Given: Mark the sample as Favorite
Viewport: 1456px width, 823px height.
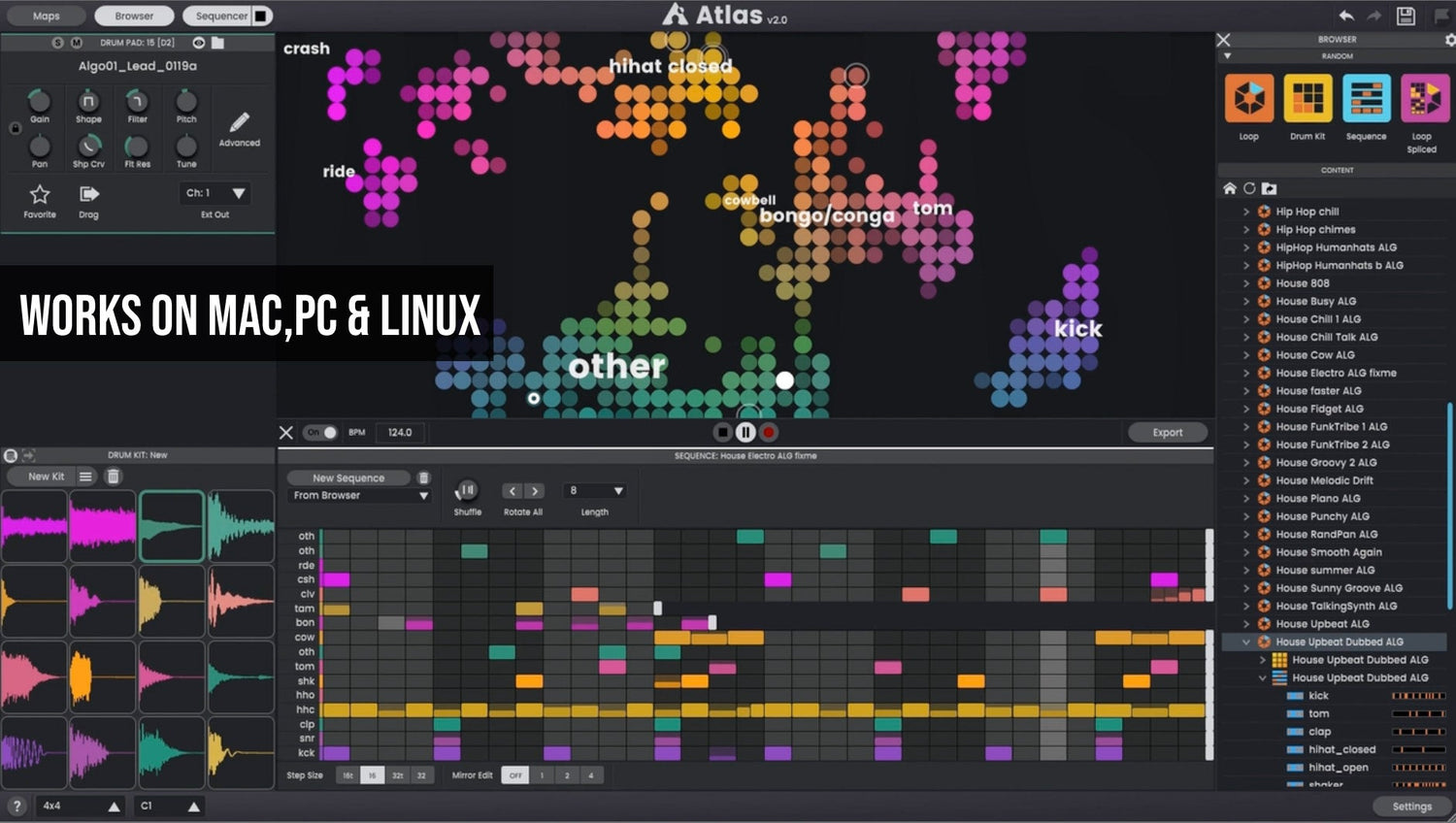Looking at the screenshot, I should tap(40, 194).
